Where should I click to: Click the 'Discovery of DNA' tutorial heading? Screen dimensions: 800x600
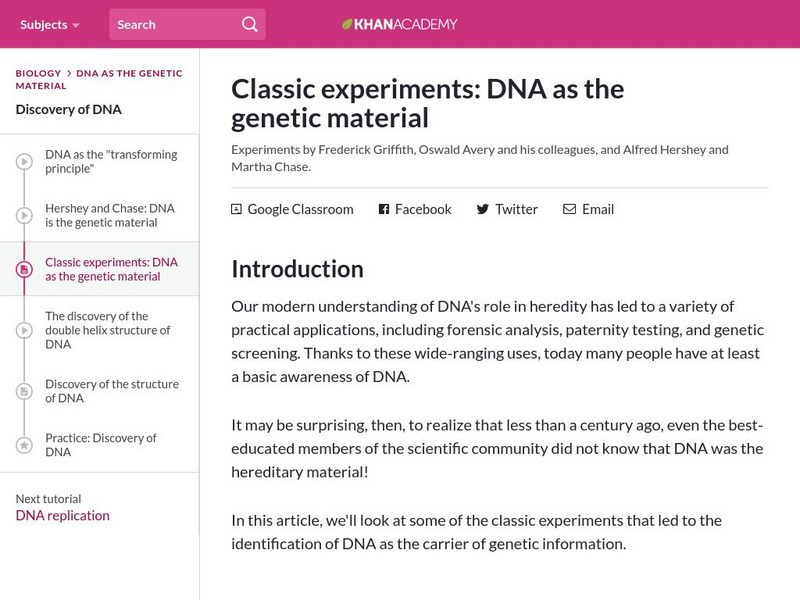[x=68, y=109]
